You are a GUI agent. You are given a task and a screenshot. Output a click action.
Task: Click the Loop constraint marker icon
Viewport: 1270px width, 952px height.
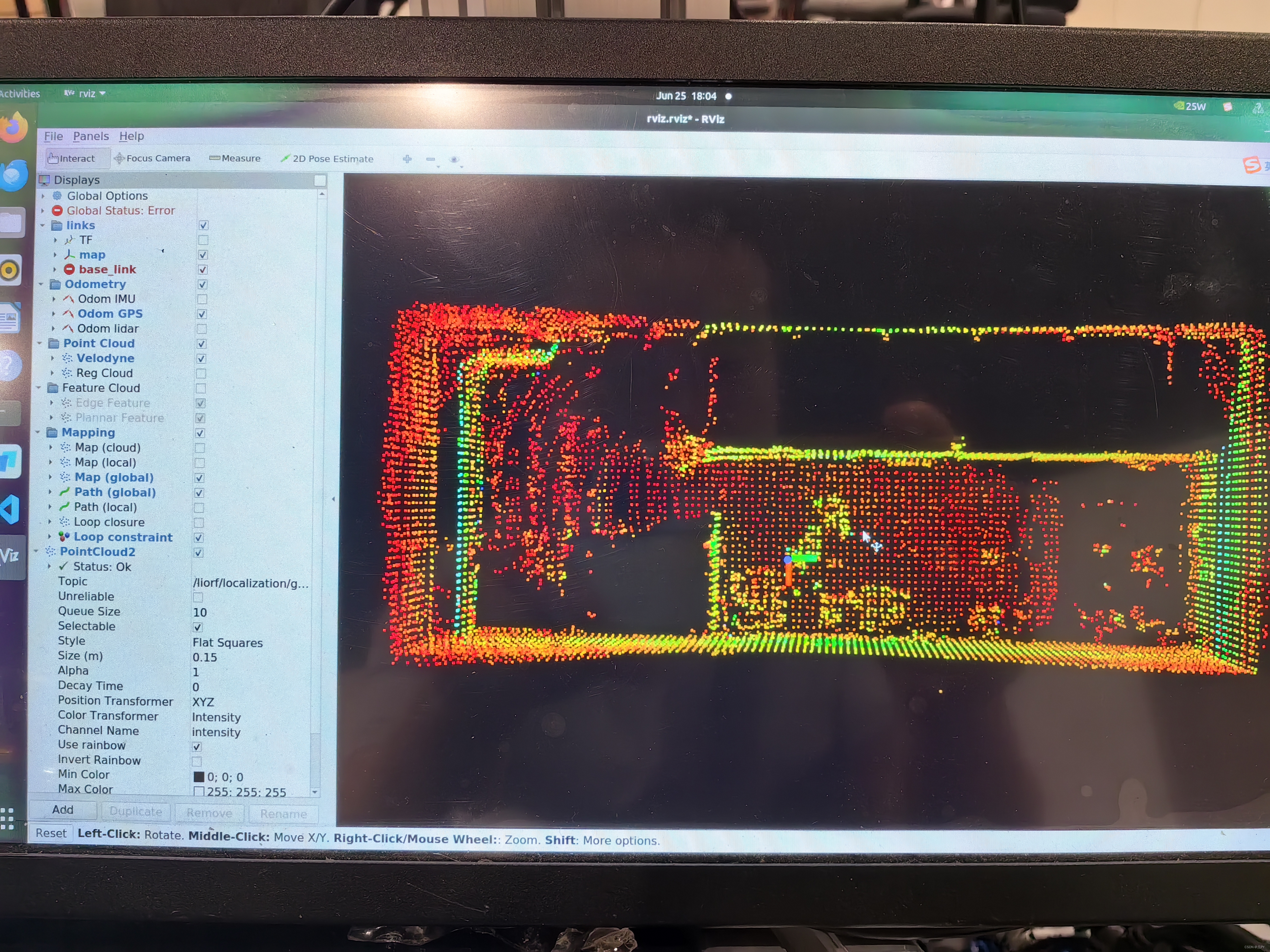pyautogui.click(x=64, y=537)
